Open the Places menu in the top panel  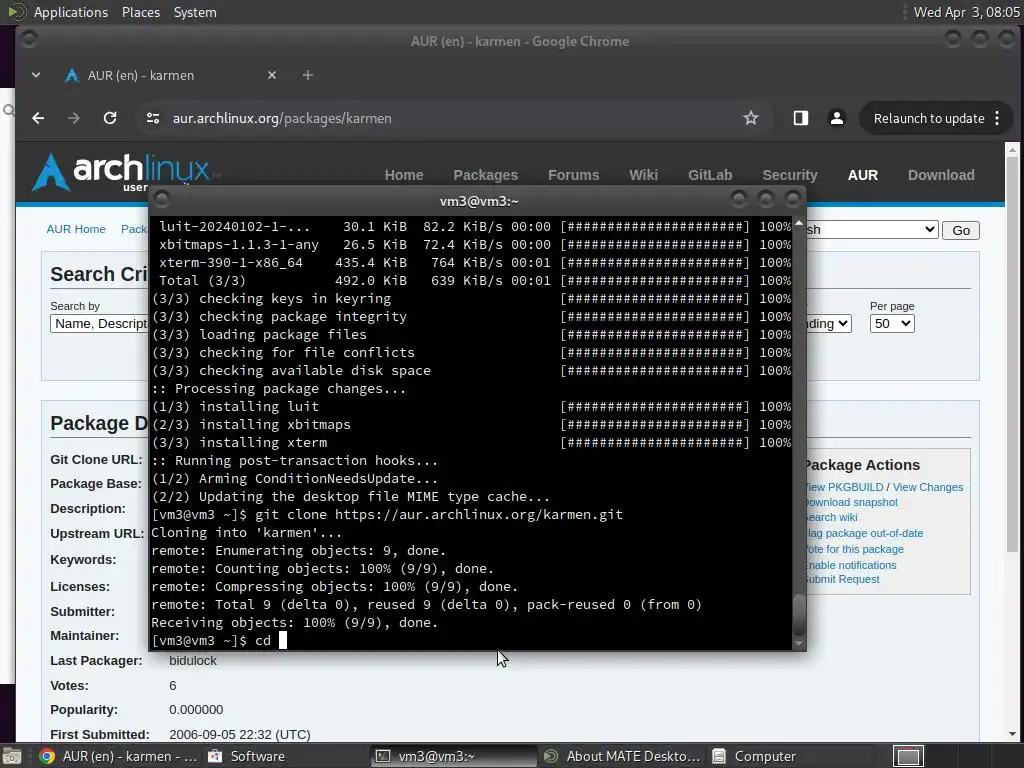coord(140,12)
